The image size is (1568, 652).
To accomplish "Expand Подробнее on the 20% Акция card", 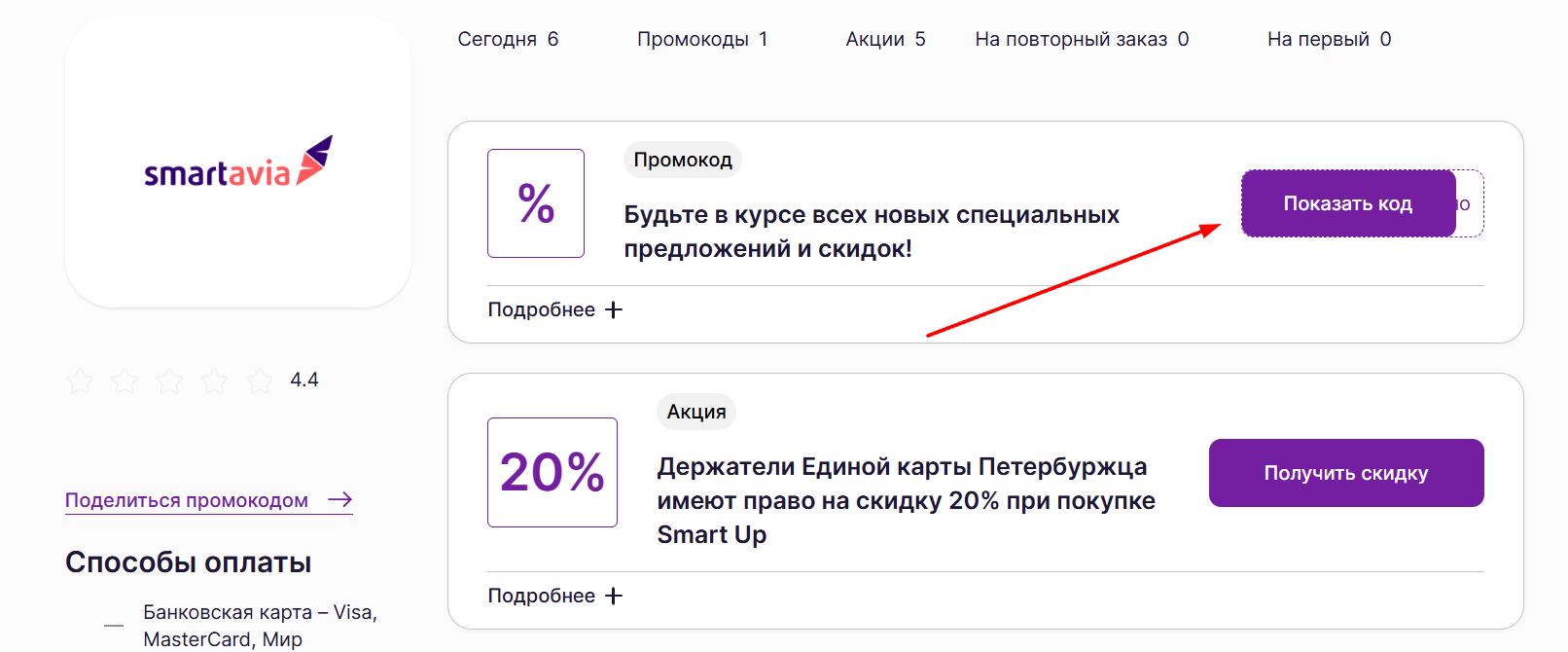I will (x=541, y=595).
